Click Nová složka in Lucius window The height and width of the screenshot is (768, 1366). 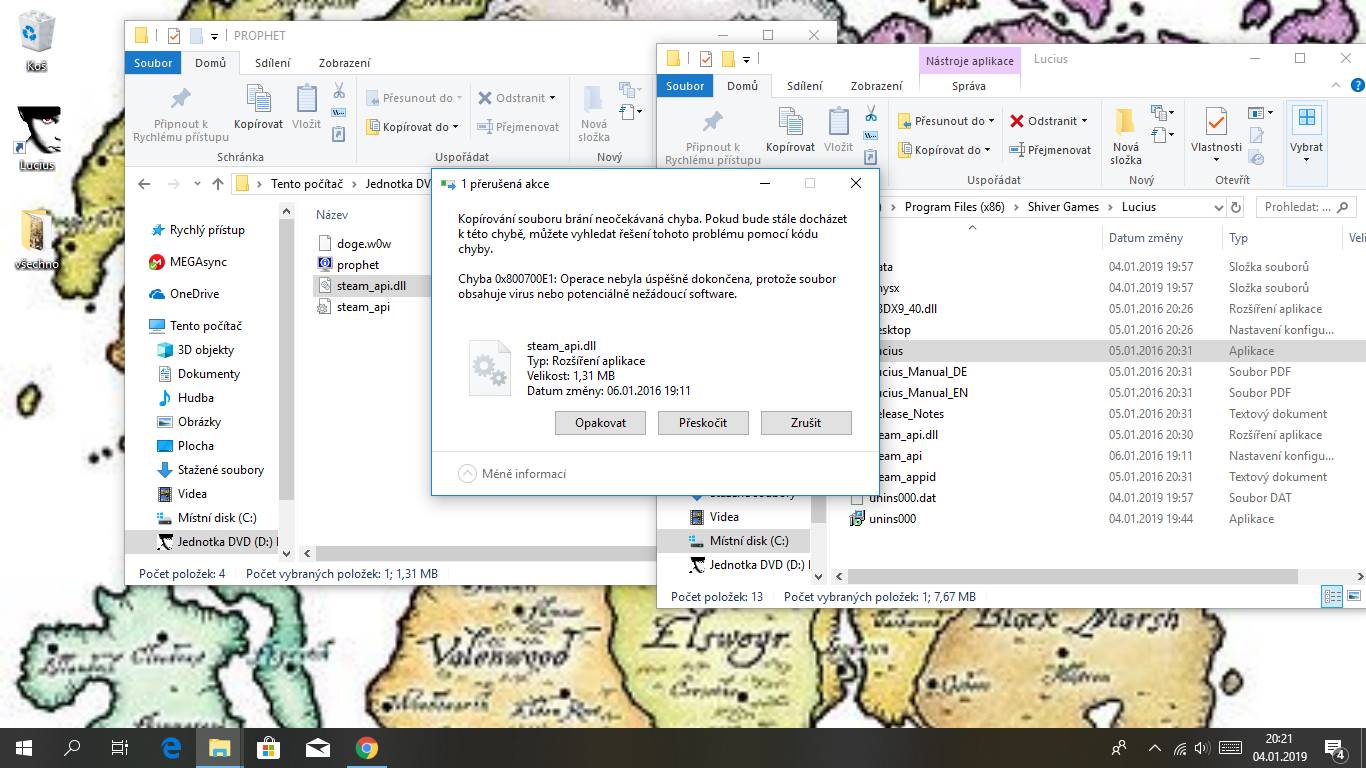[1125, 137]
